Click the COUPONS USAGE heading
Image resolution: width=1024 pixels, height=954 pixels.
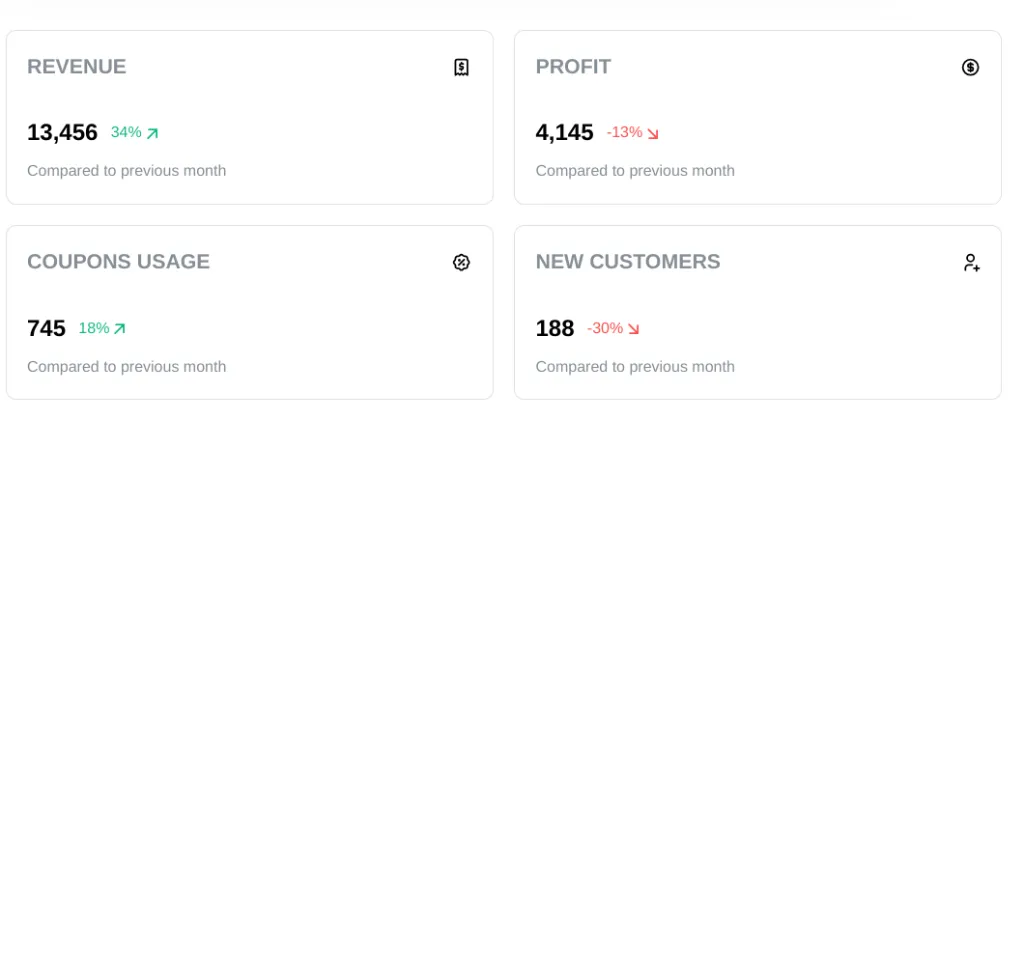[x=118, y=262]
